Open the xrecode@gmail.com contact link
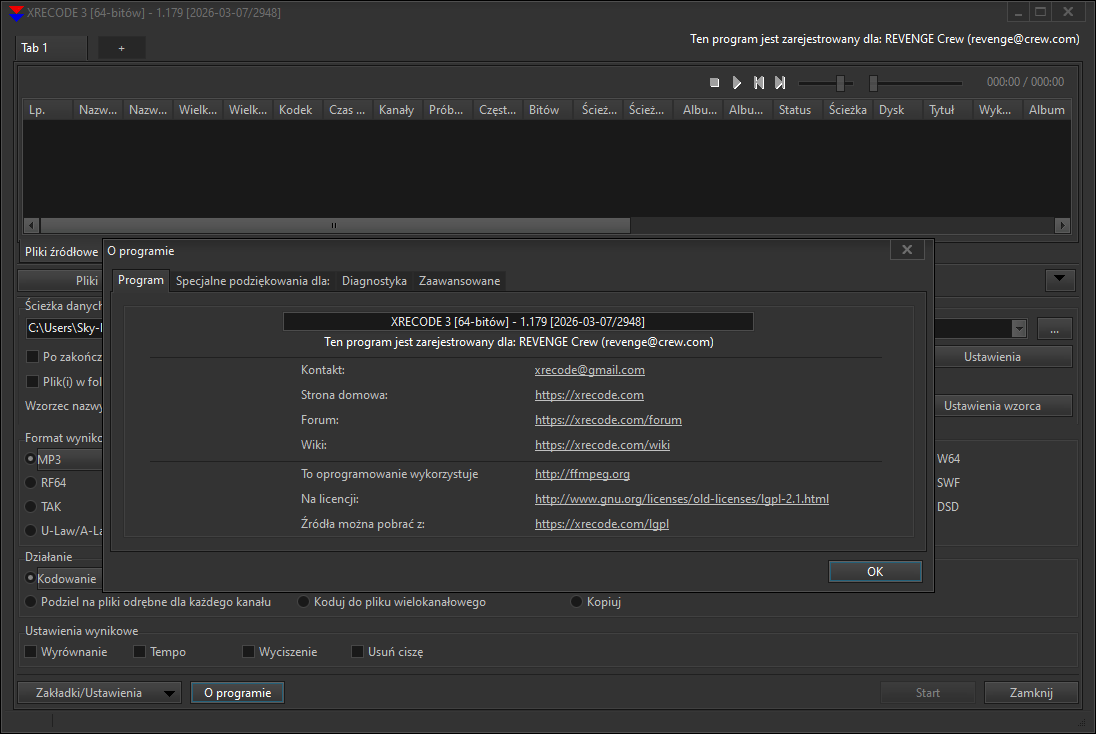Viewport: 1096px width, 734px height. pos(589,370)
